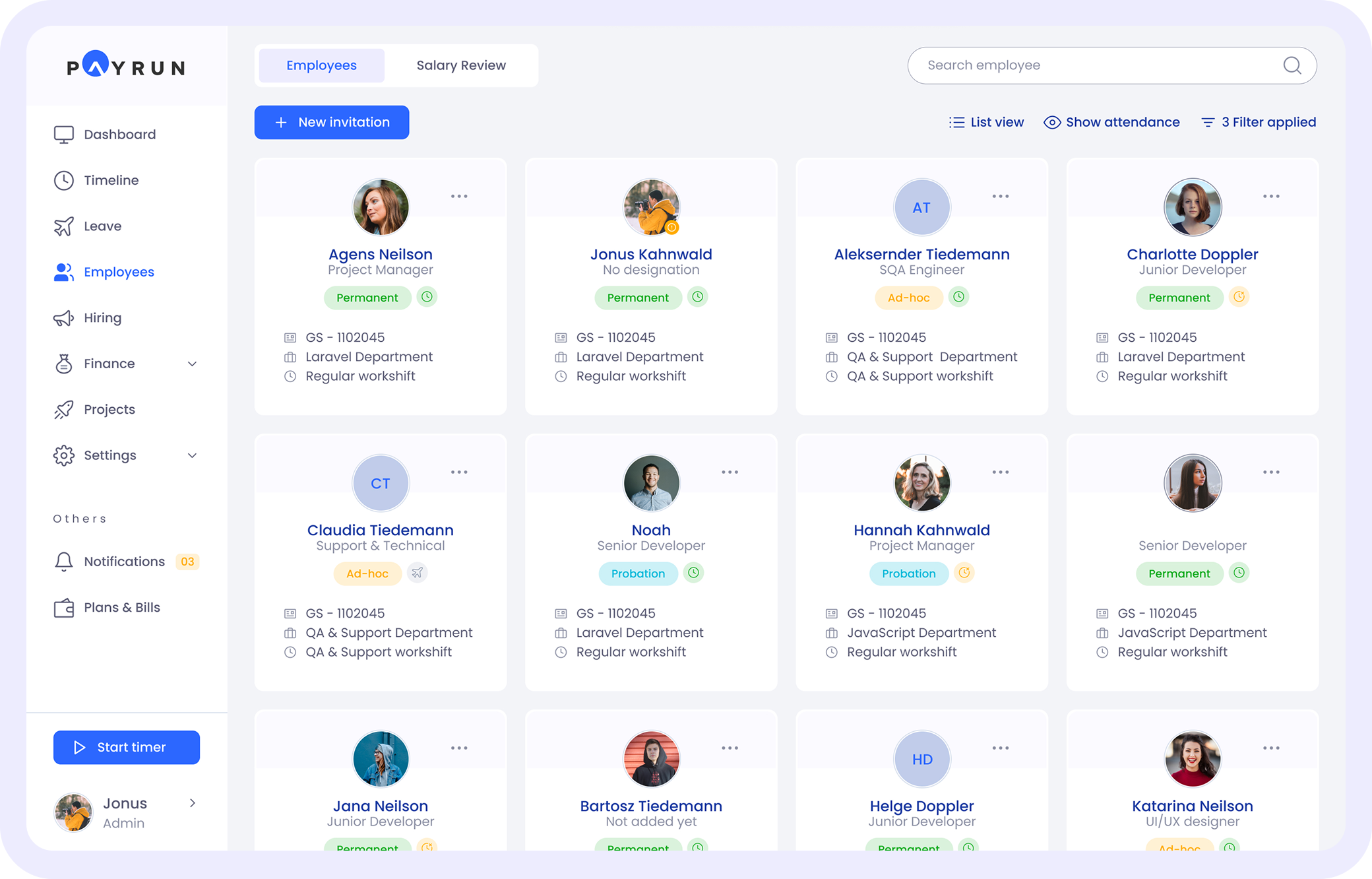Click the Projects rocket icon
This screenshot has height=879, width=1372.
point(63,410)
